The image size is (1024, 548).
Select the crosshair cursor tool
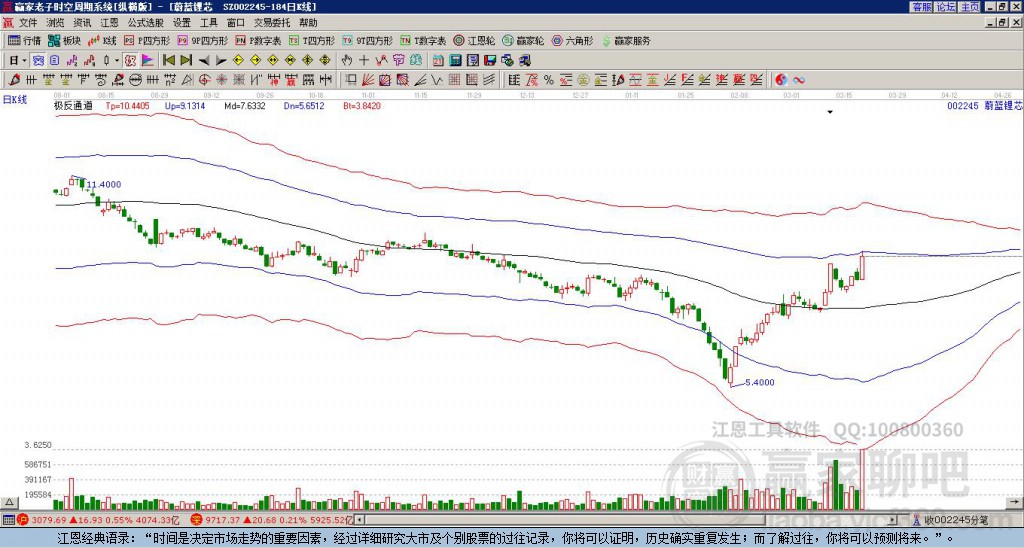pyautogui.click(x=364, y=61)
